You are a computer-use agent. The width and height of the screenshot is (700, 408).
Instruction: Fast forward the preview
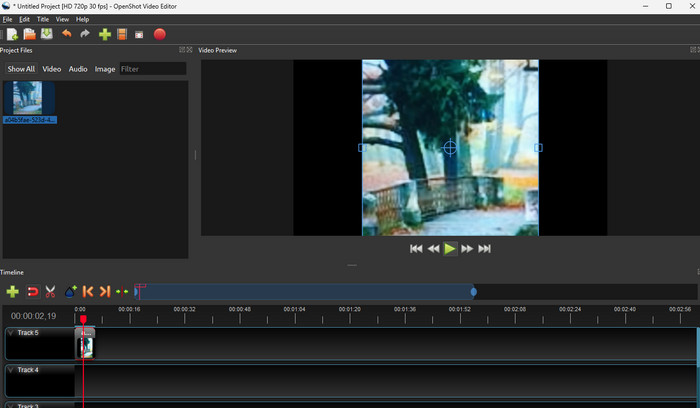pyautogui.click(x=467, y=249)
